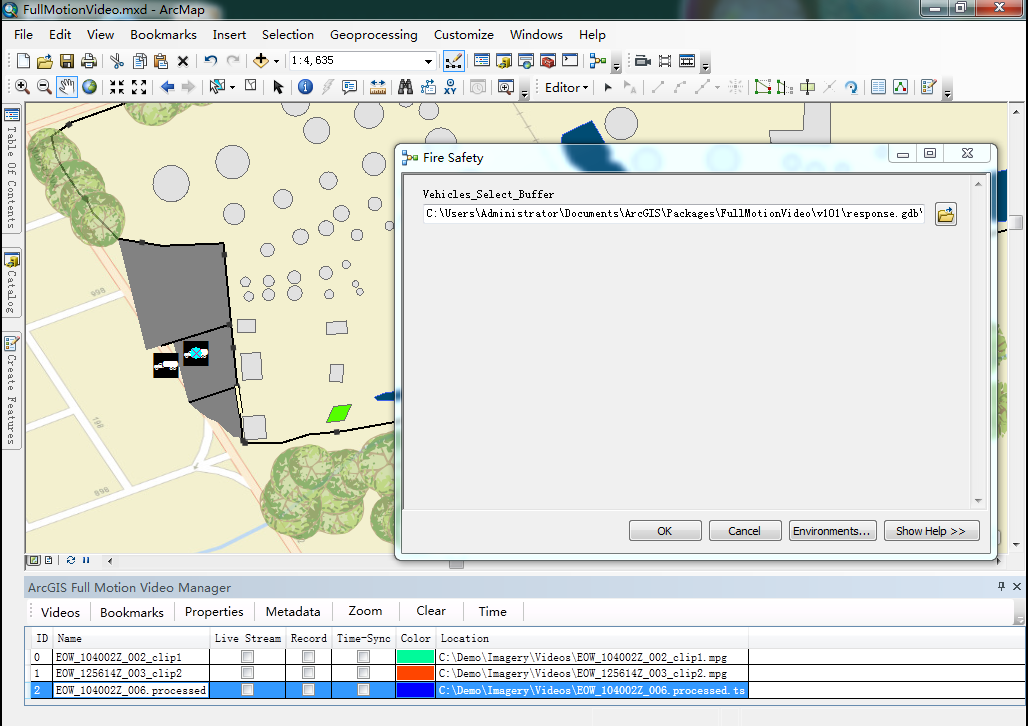Toggle Time-Sync checkbox for EOW_104002Z_002_clip1

click(363, 656)
